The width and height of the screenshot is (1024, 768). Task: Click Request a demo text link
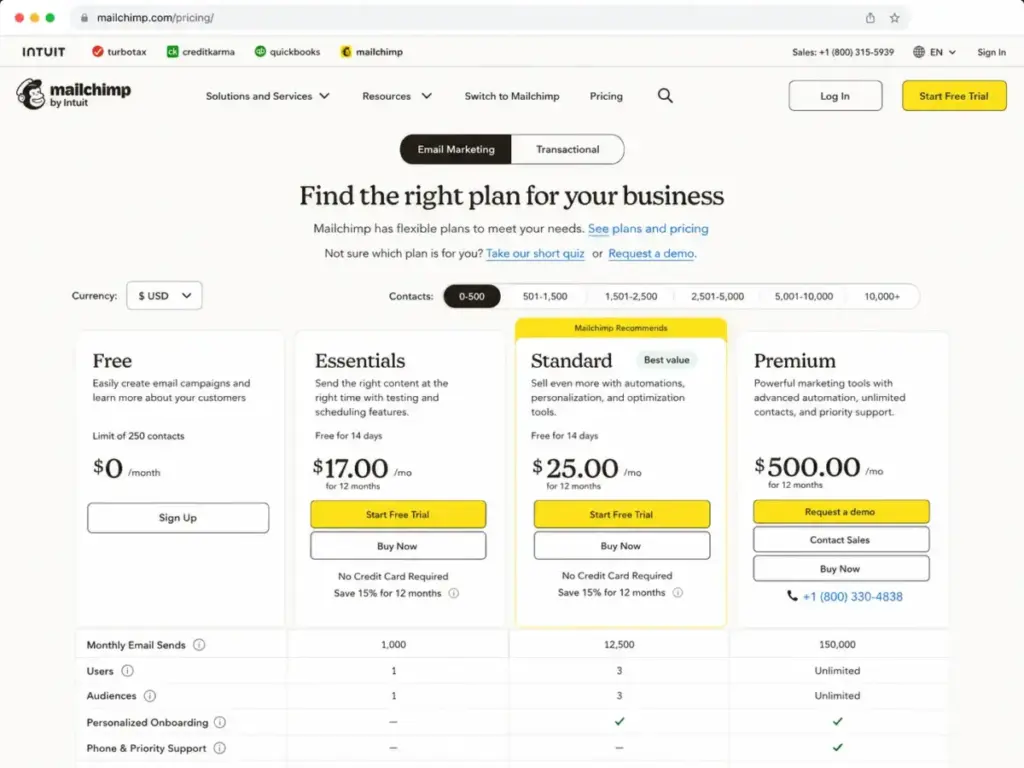[x=651, y=253]
